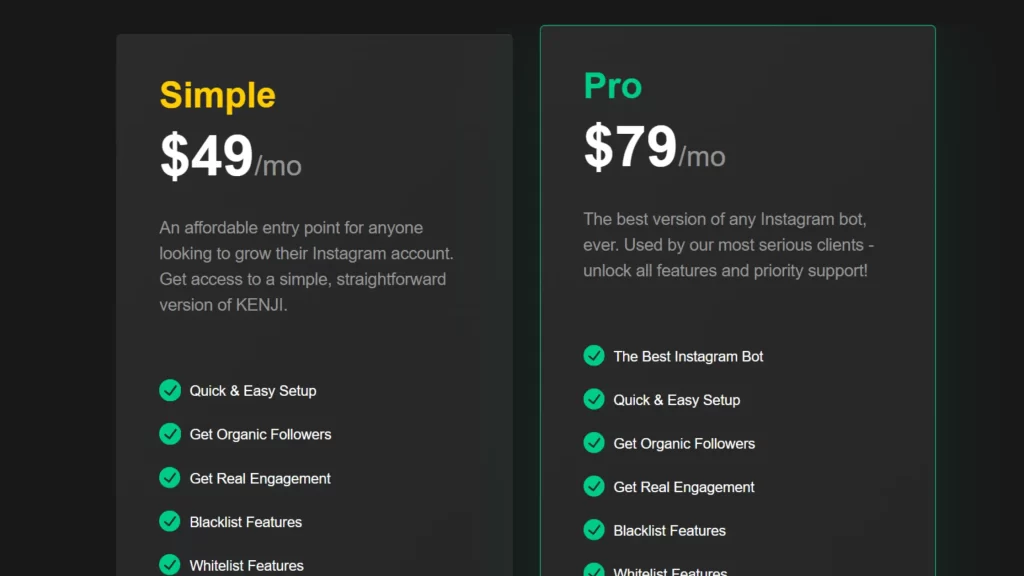Click Simple plan's Get Real Engagement checkmark

pyautogui.click(x=170, y=477)
